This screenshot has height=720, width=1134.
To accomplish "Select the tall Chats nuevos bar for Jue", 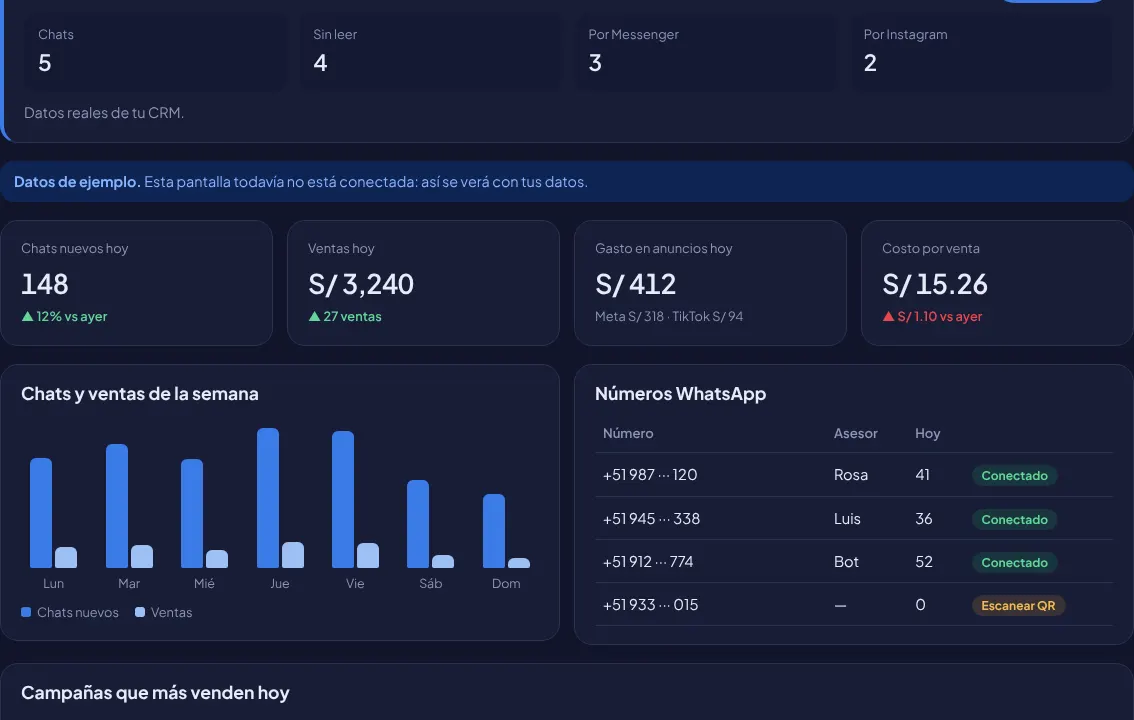I will click(x=268, y=498).
